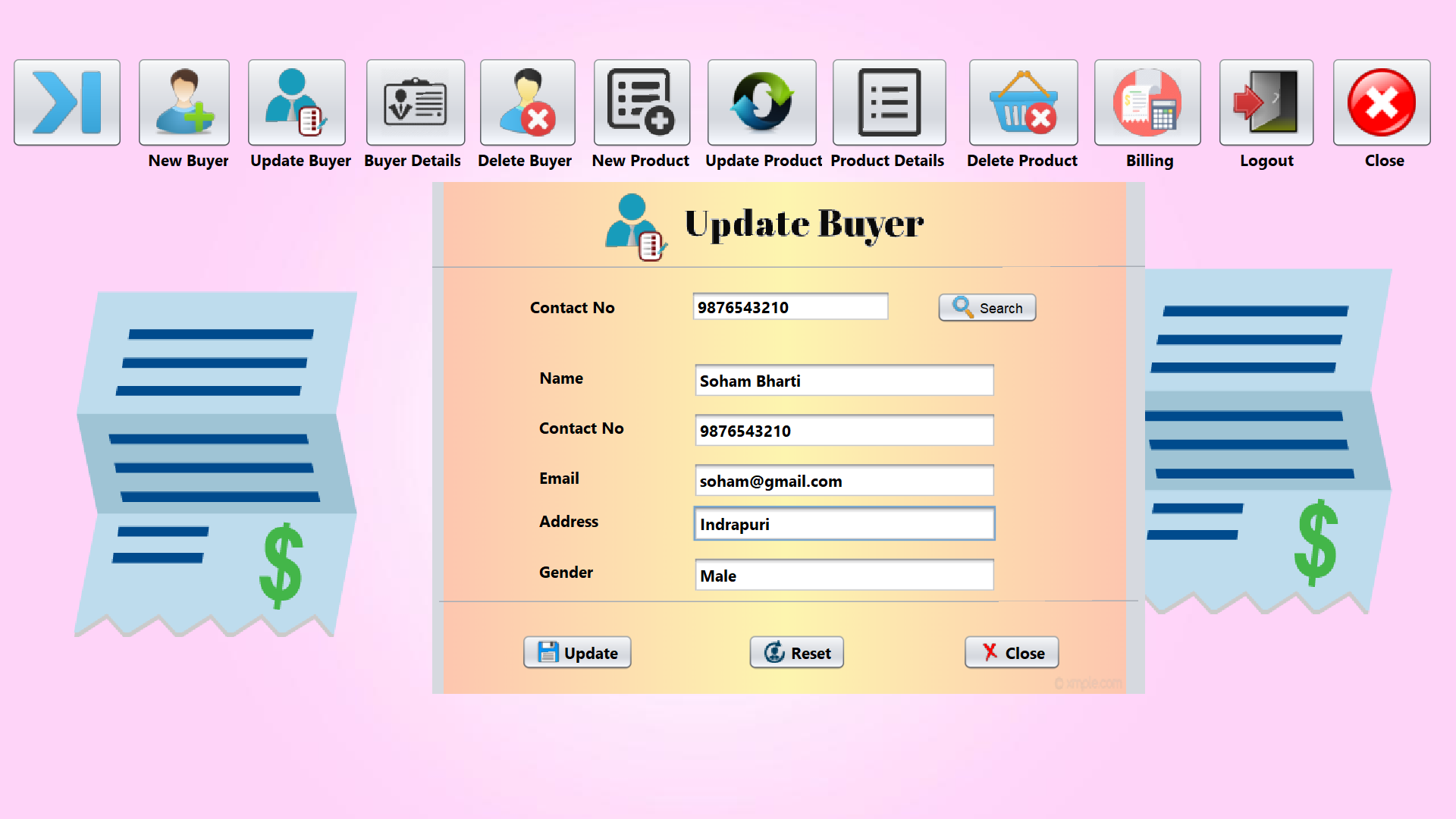Click the Search button
Screen dimensions: 1456x819
pyautogui.click(x=987, y=308)
